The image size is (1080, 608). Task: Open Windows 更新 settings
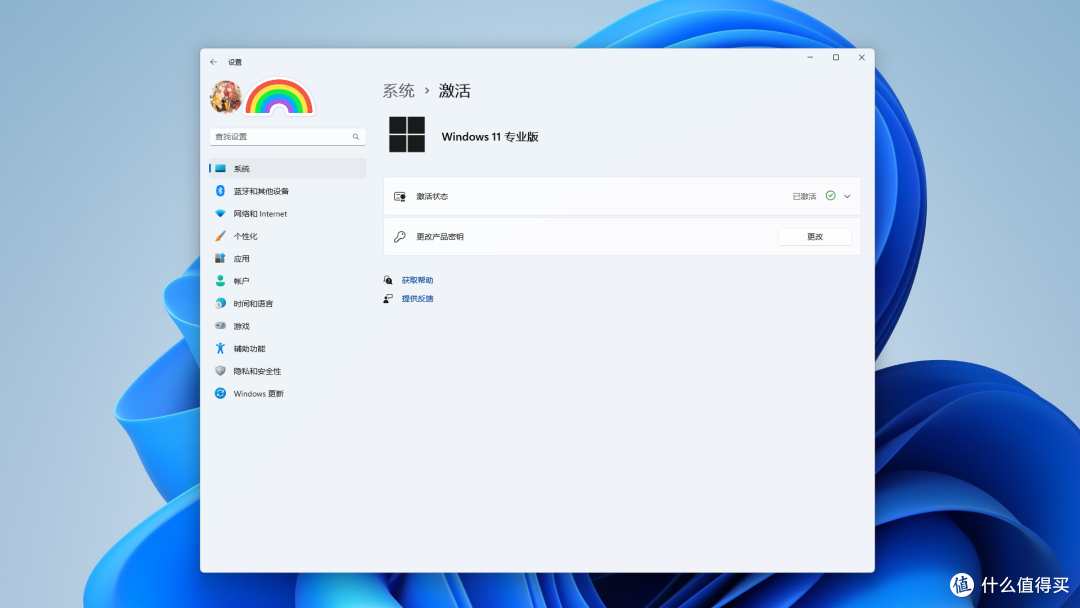pos(288,393)
